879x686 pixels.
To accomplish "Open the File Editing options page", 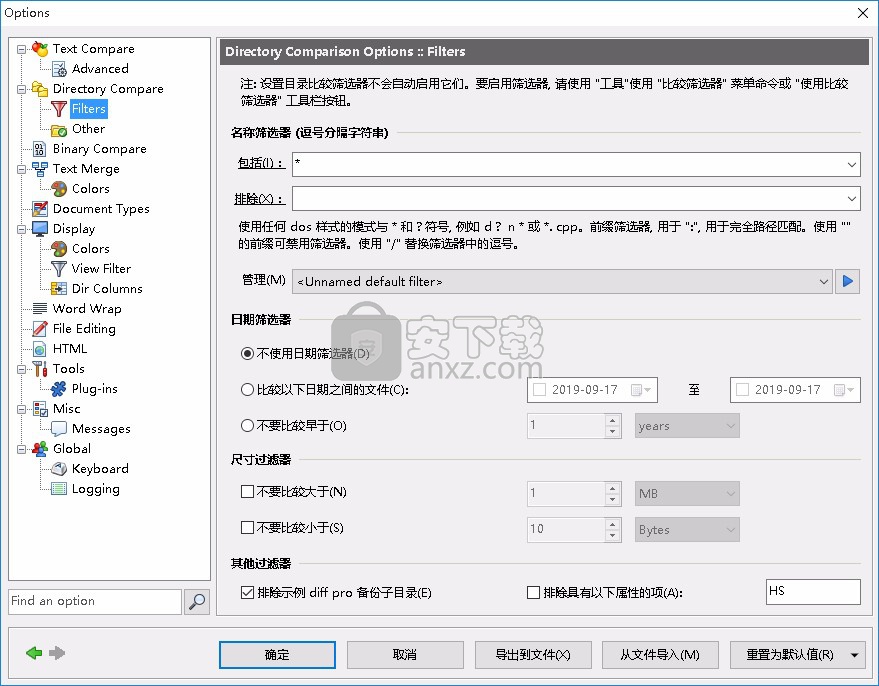I will (84, 328).
